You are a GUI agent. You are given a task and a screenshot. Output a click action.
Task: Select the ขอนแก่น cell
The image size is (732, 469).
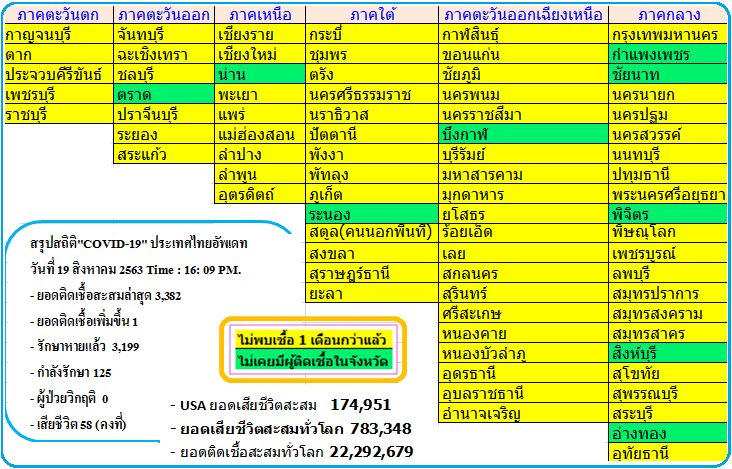523,54
